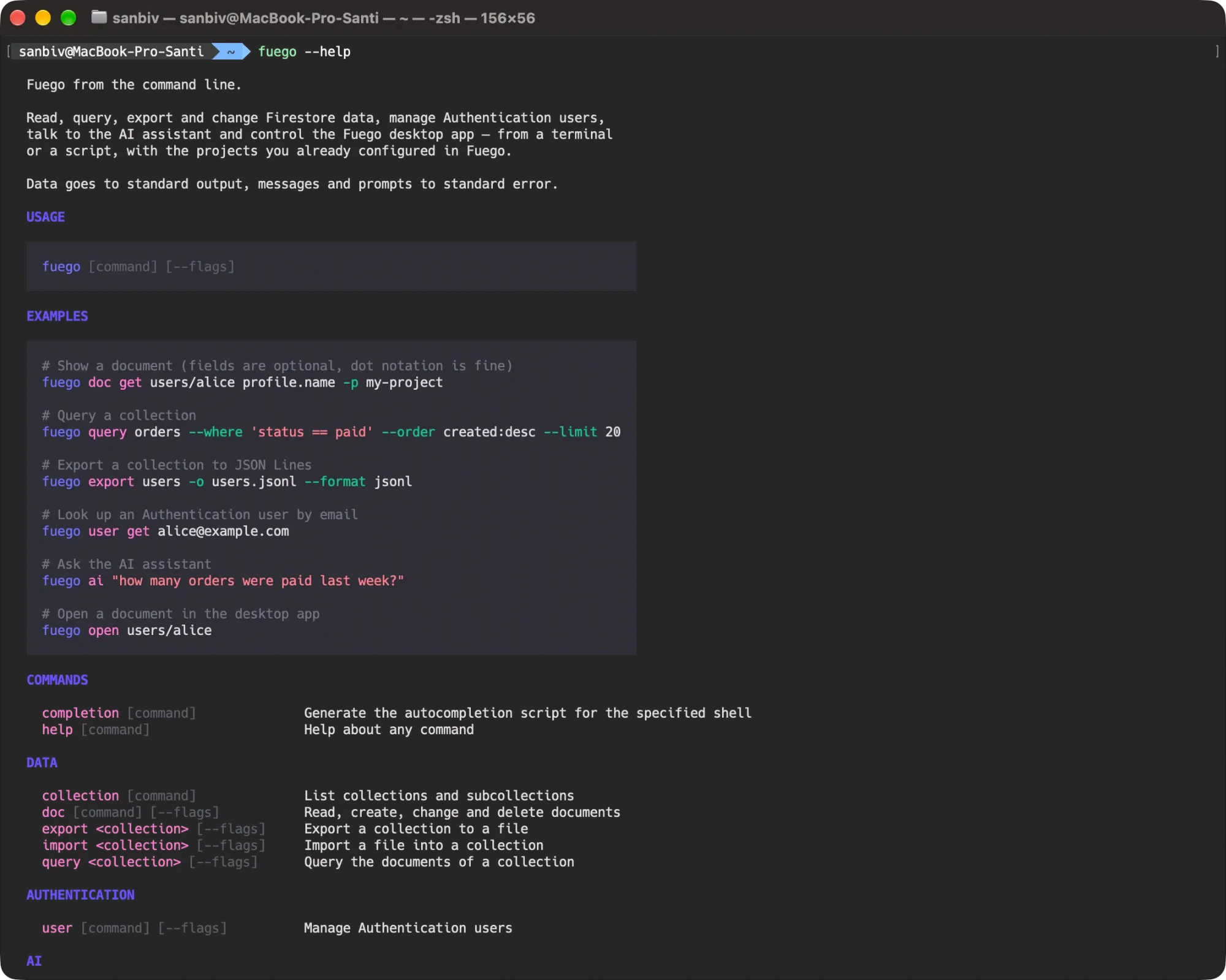Click the line starting 'Read, query, export and change'

click(316, 118)
